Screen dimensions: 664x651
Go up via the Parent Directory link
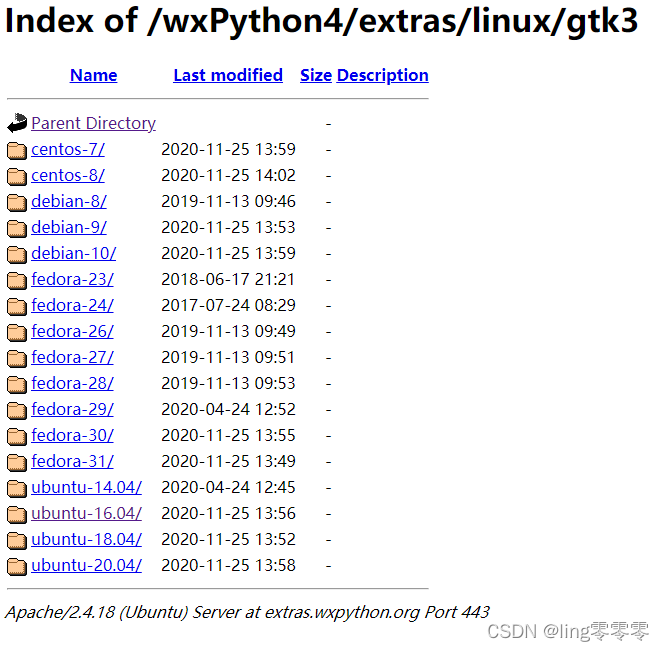pos(94,123)
